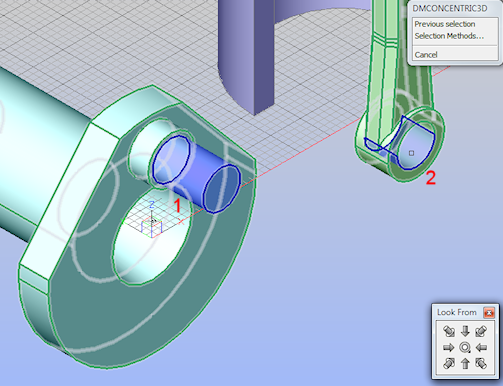Viewport: 503px width, 386px height.
Task: Open Selection Methods... option
Action: 449,36
